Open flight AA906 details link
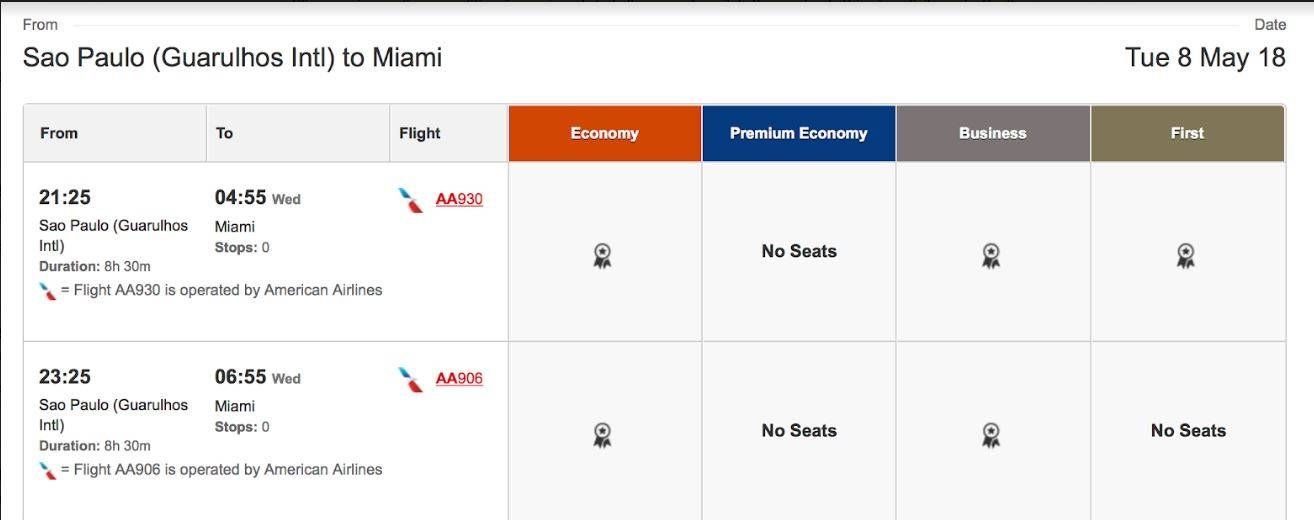Viewport: 1314px width, 520px height. pyautogui.click(x=459, y=378)
